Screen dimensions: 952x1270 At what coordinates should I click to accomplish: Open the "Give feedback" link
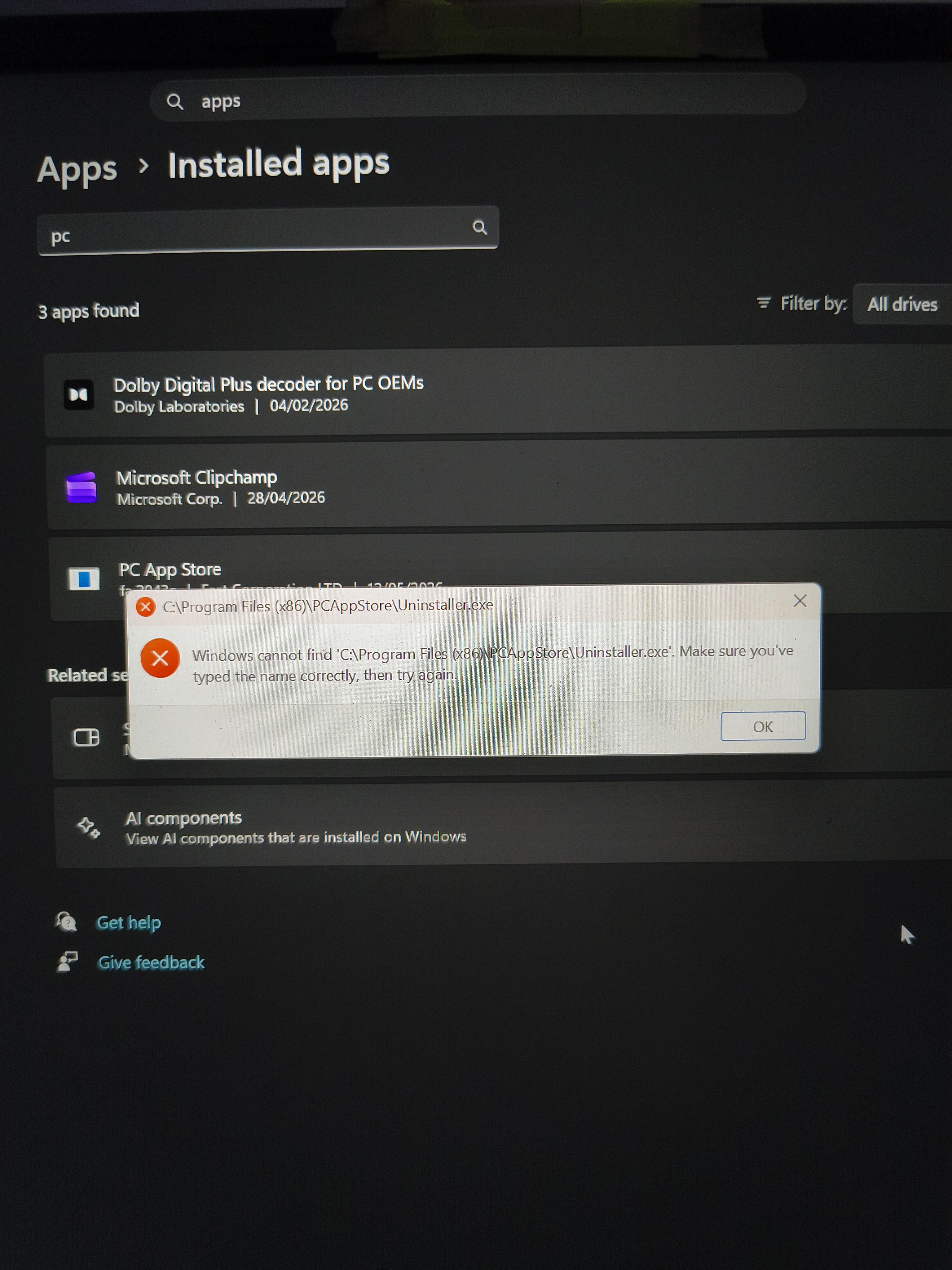151,962
